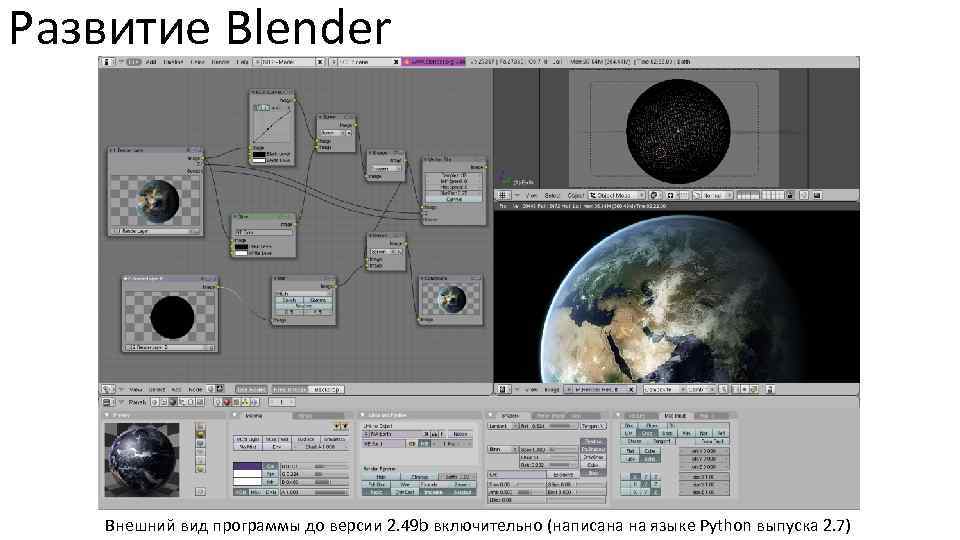Screen dimensions: 960x540
Task: Click the lock icon in image editor header
Action: click(x=770, y=389)
